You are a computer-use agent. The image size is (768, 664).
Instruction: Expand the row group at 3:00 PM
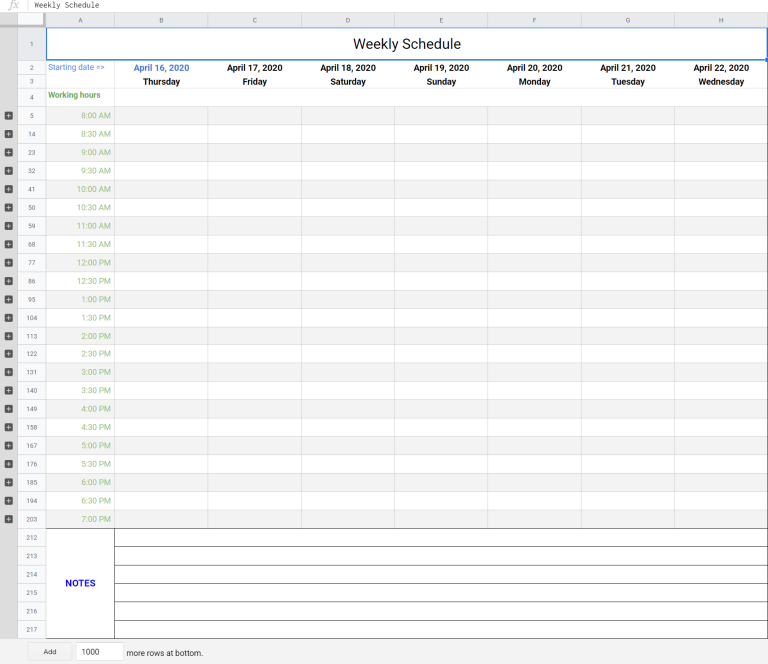tap(9, 372)
